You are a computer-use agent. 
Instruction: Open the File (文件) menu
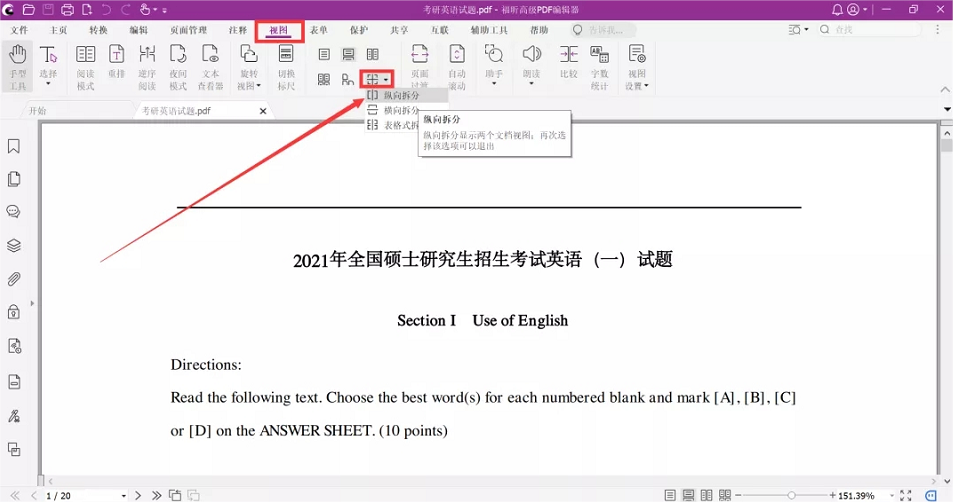[x=19, y=30]
